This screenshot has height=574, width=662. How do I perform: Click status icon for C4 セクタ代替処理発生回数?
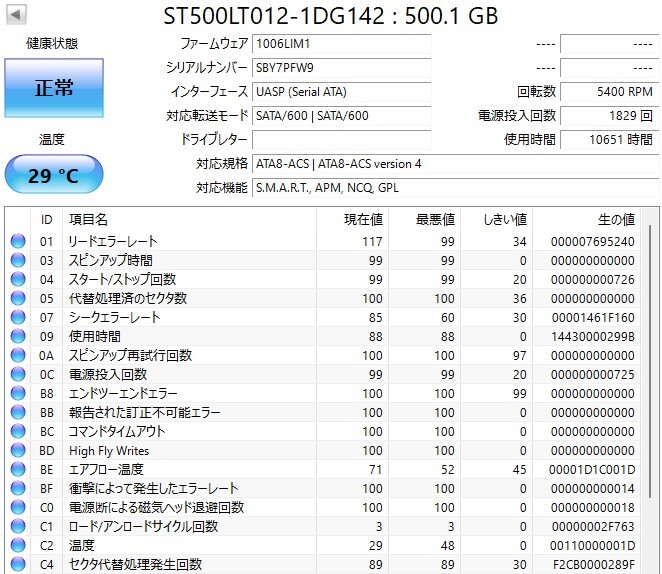(x=18, y=564)
